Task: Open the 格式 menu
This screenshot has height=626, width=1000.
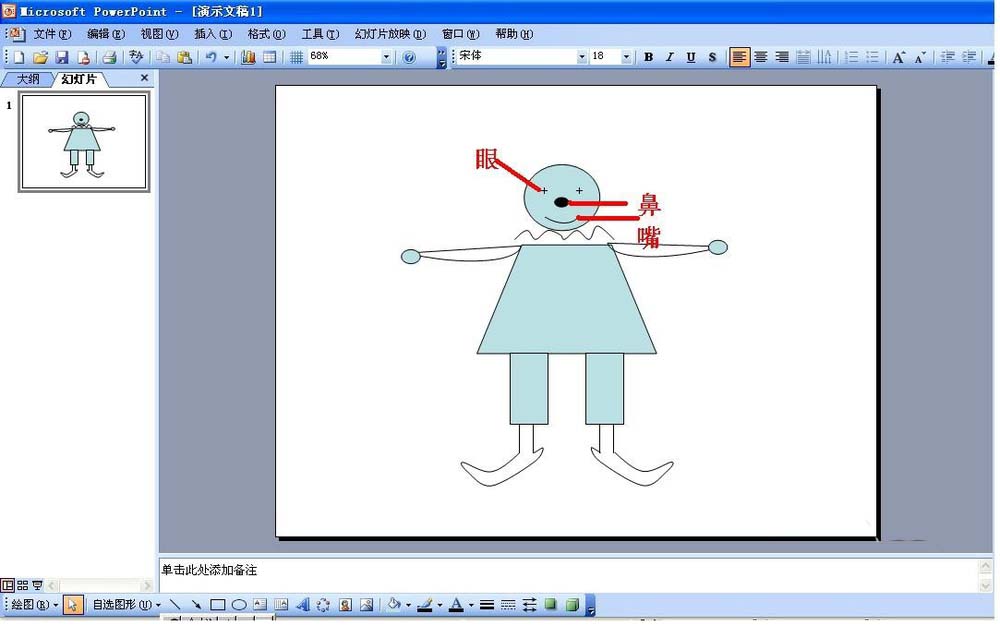Action: [267, 34]
